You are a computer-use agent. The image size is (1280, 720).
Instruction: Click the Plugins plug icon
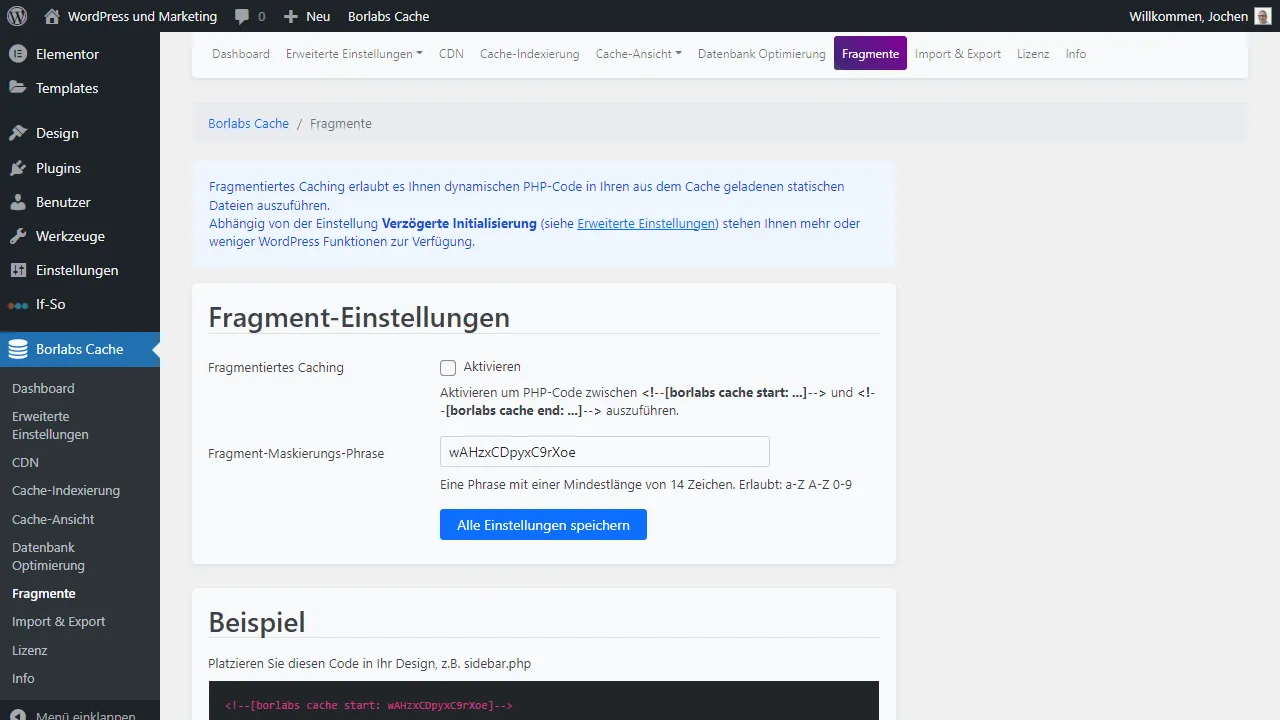point(17,168)
